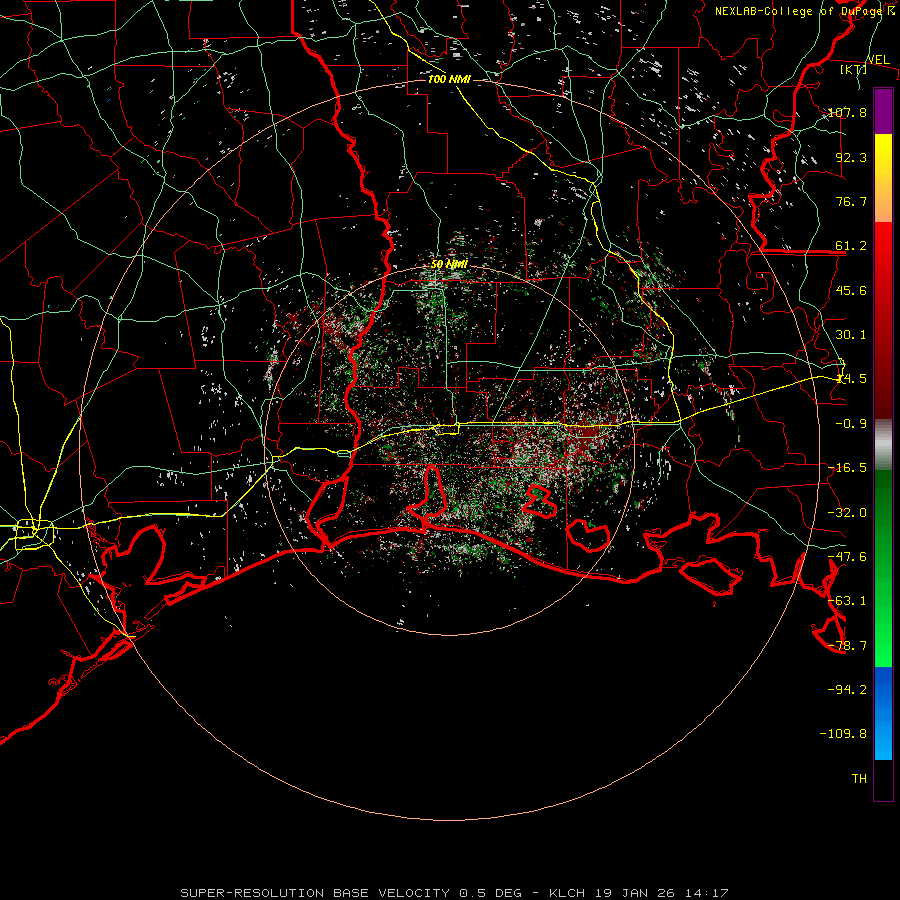
Task: Click the 14.5 scale value
Action: point(851,379)
